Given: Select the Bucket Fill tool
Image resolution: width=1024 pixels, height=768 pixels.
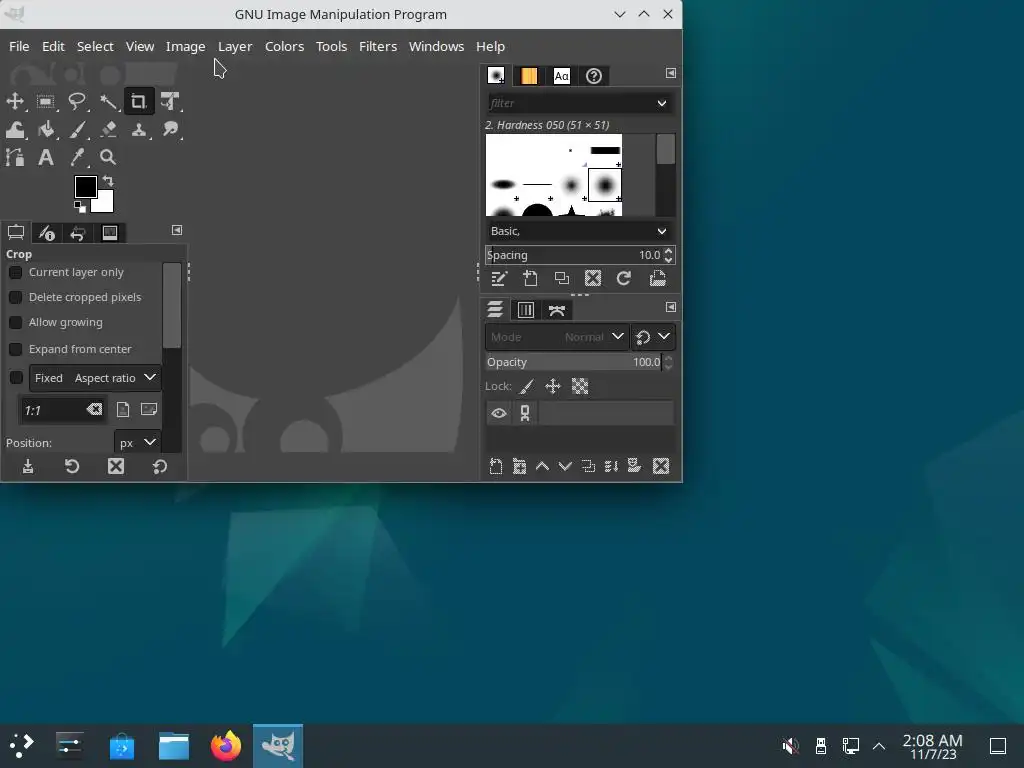Looking at the screenshot, I should (46, 129).
